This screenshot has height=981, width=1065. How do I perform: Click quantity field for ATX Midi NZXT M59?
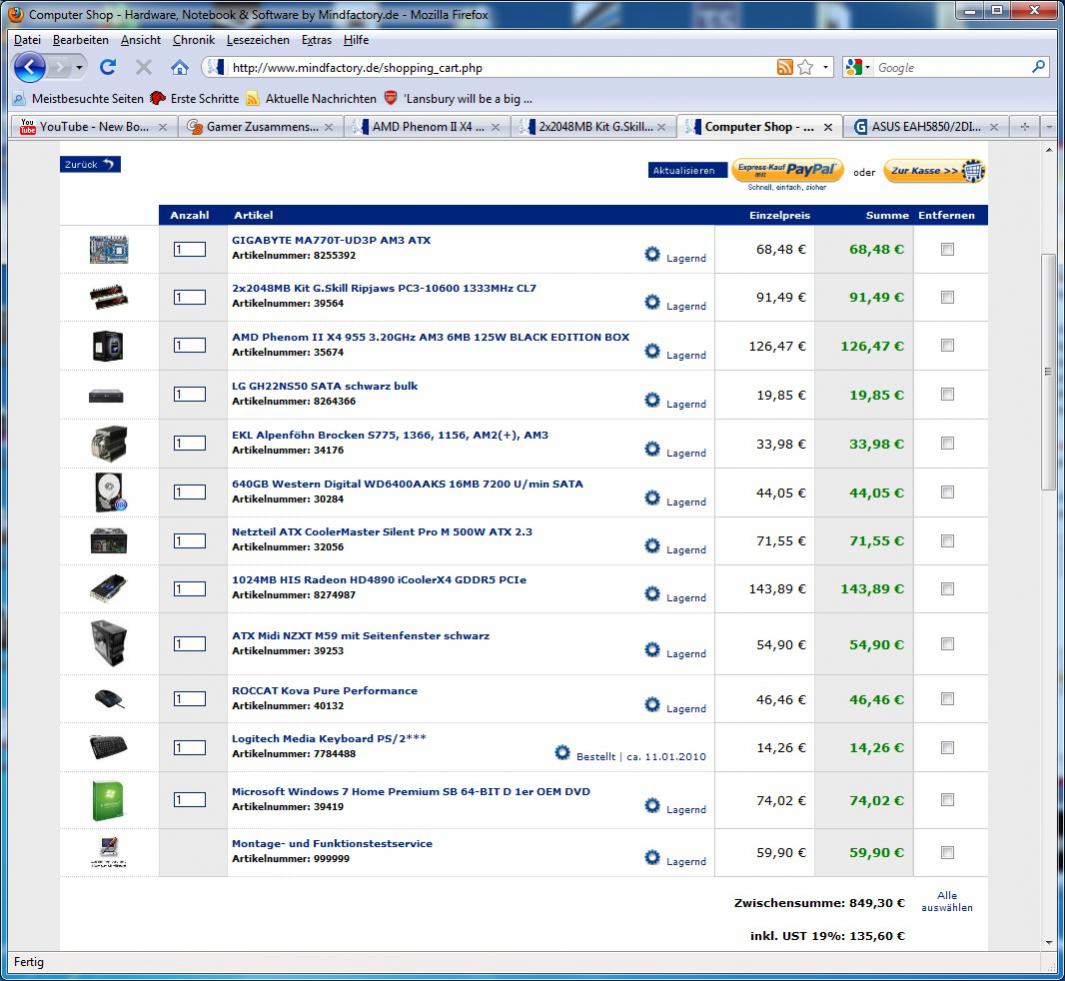(x=189, y=643)
